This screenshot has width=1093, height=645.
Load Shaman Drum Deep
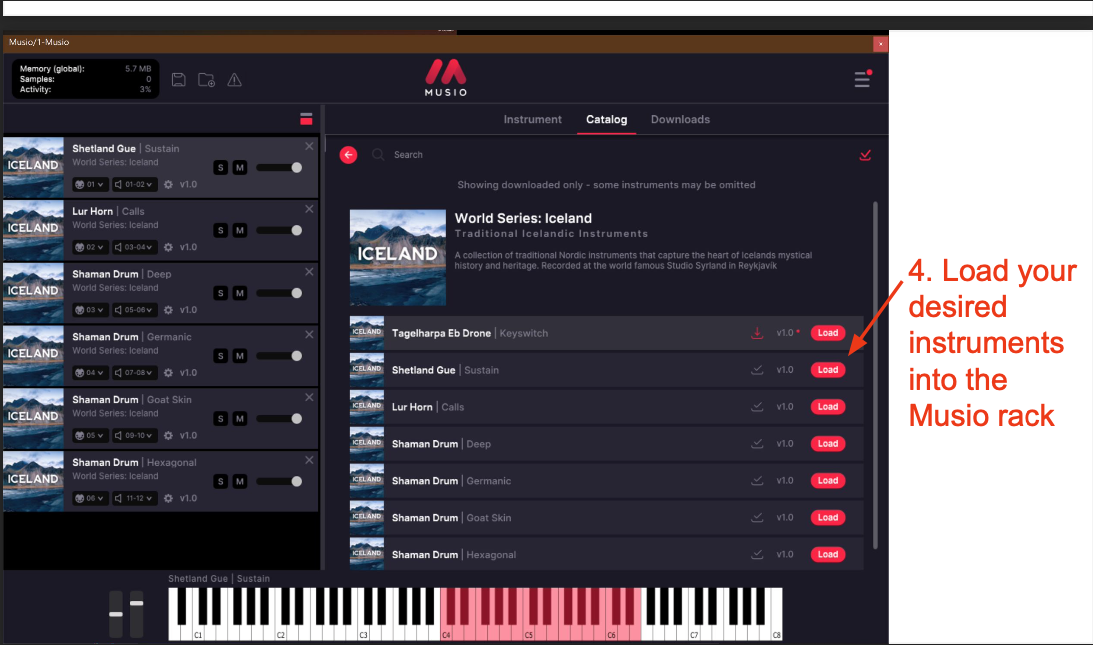click(x=828, y=443)
